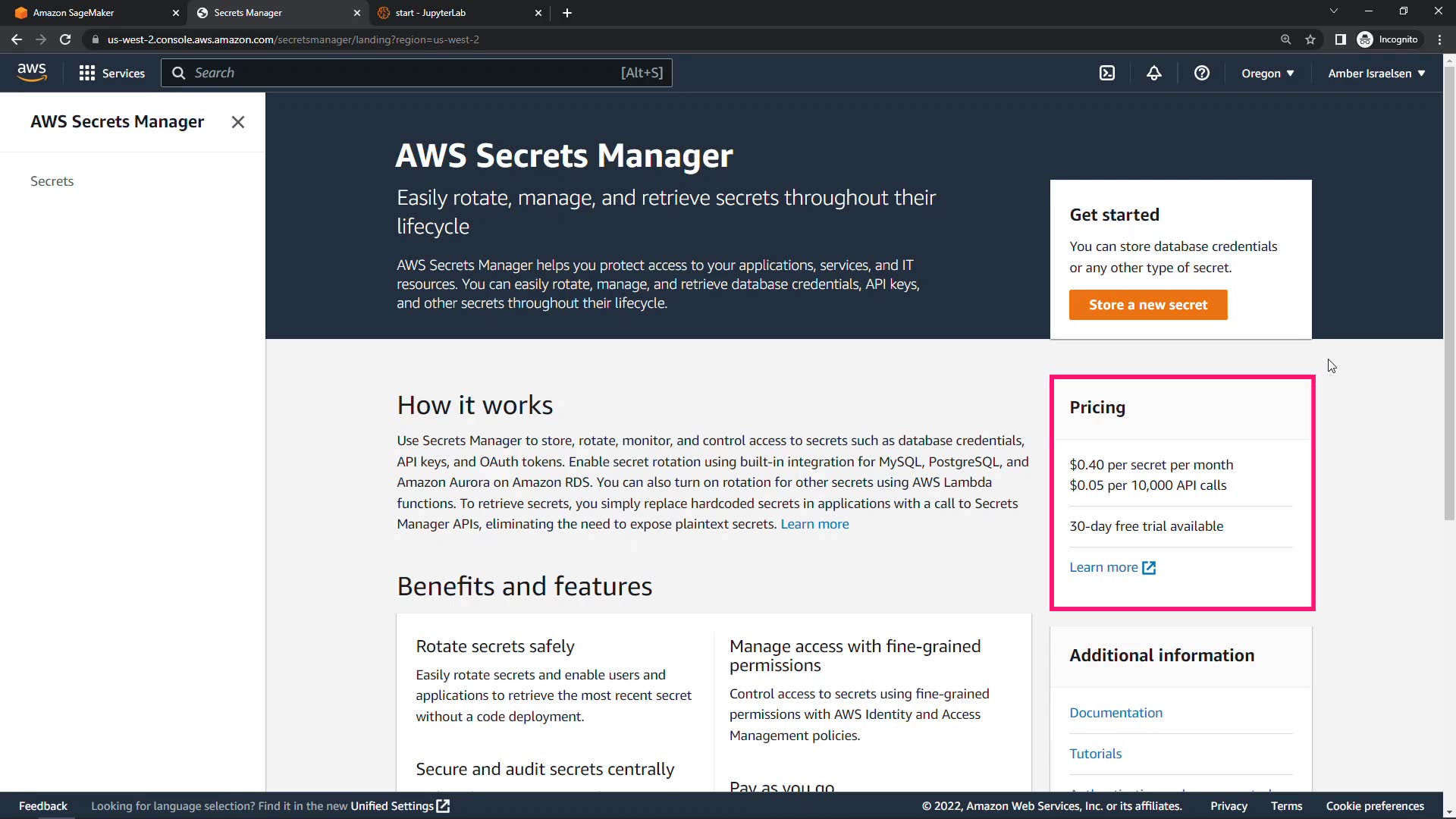This screenshot has height=819, width=1456.
Task: Open the Documentation link
Action: coord(1116,713)
